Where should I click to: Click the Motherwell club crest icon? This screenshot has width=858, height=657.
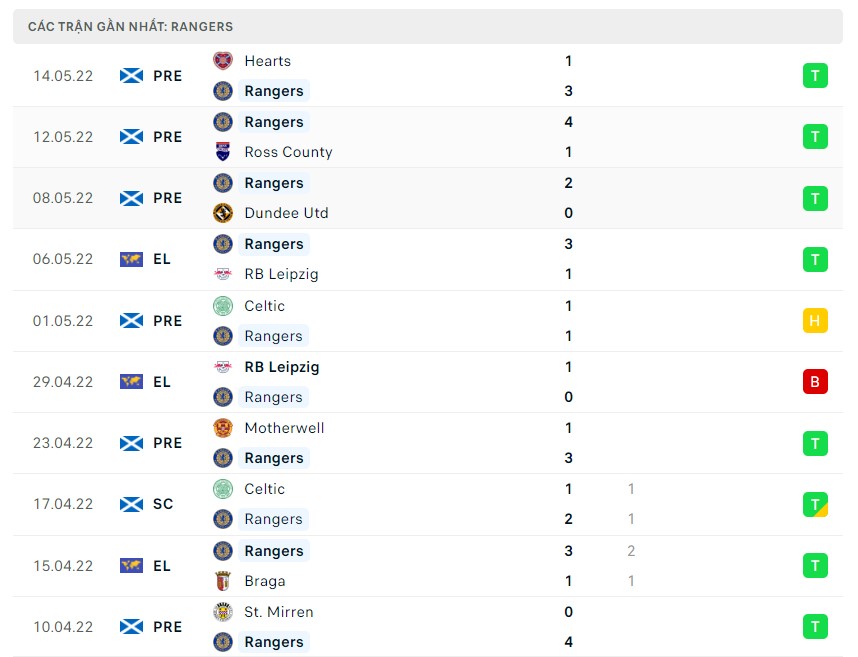(x=223, y=428)
